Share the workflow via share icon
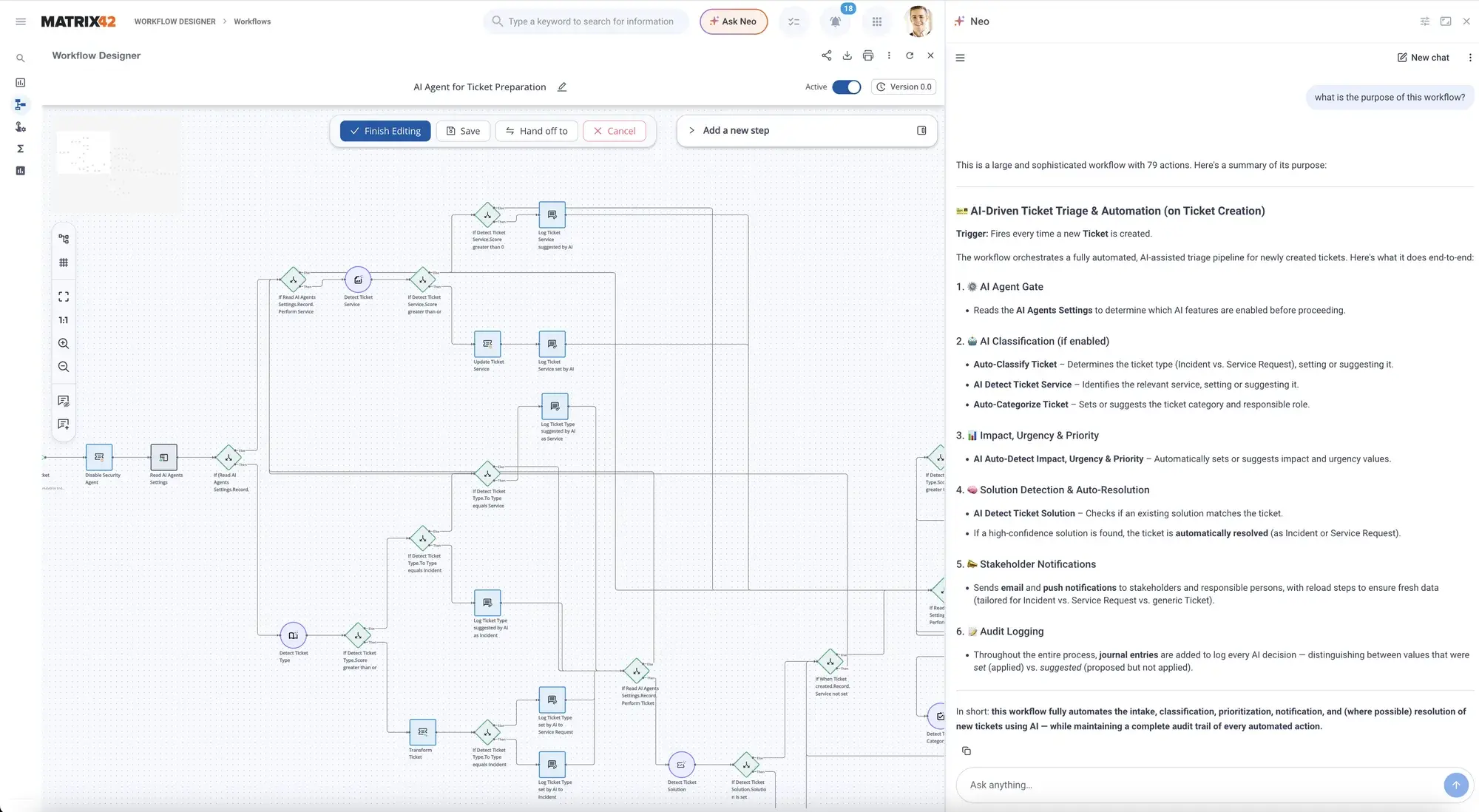1479x812 pixels. pos(826,55)
